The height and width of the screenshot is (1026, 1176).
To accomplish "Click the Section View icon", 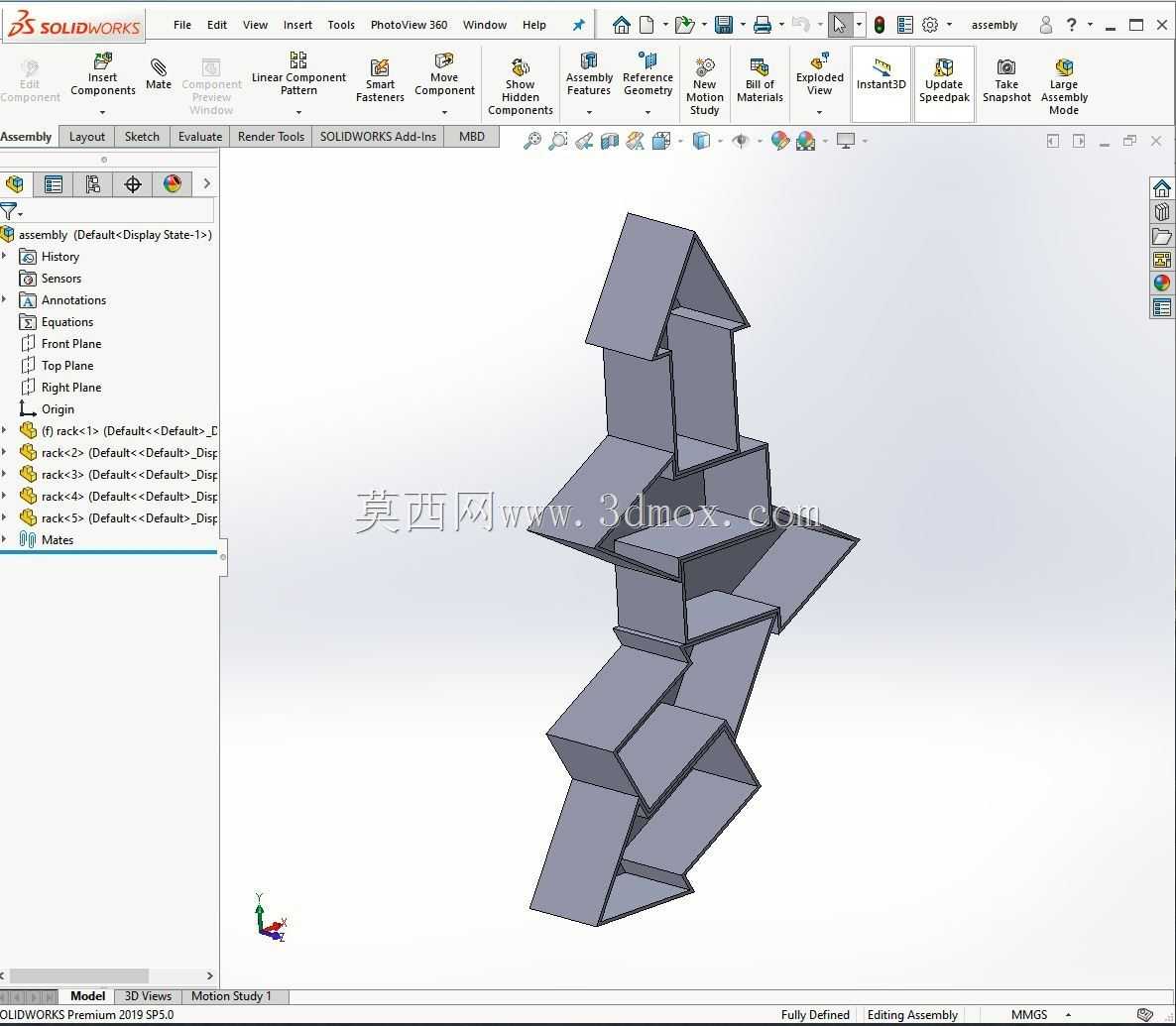I will click(609, 140).
